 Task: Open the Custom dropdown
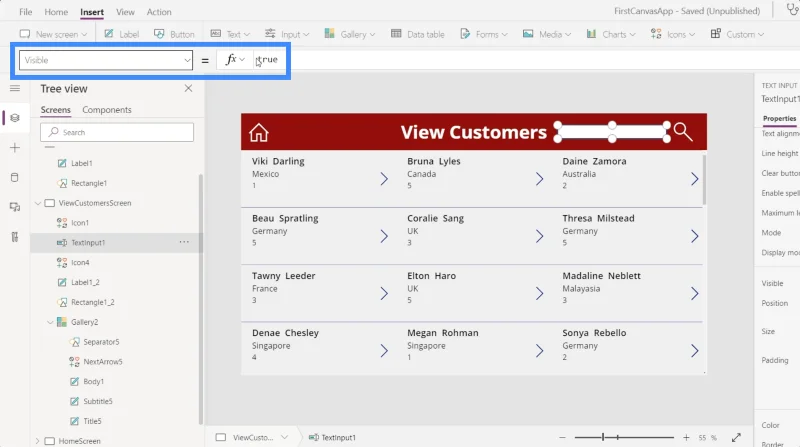tap(737, 34)
